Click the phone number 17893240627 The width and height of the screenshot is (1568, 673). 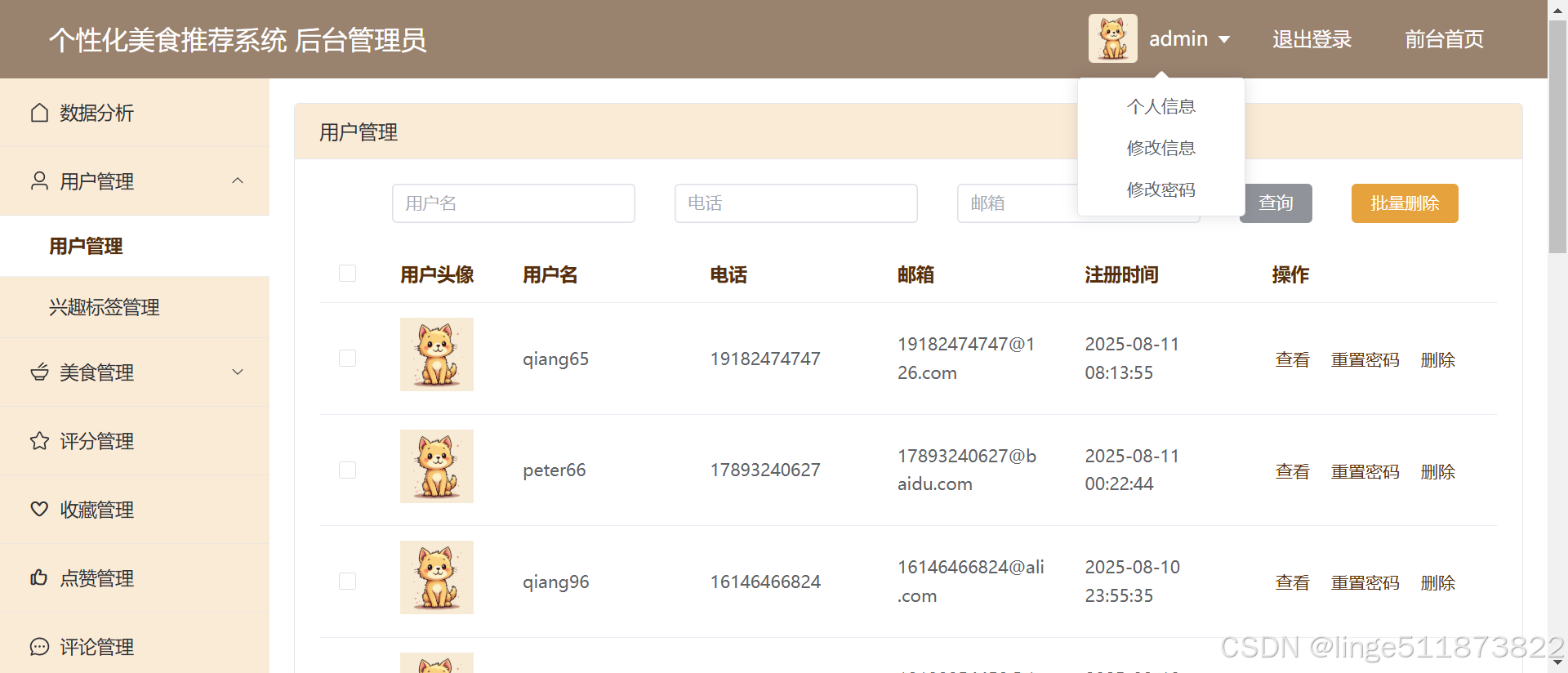pyautogui.click(x=765, y=470)
